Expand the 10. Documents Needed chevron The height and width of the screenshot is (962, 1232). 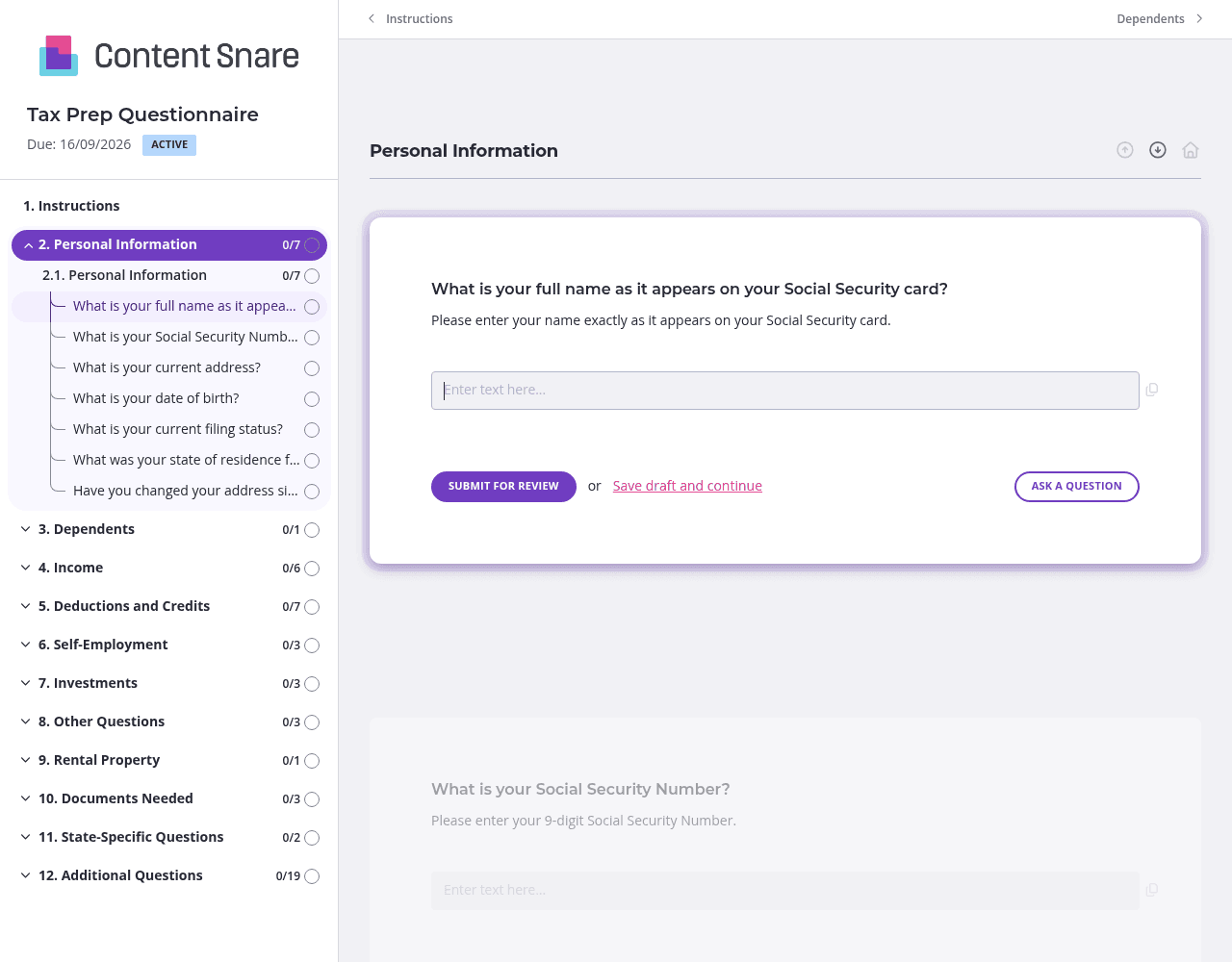click(26, 798)
